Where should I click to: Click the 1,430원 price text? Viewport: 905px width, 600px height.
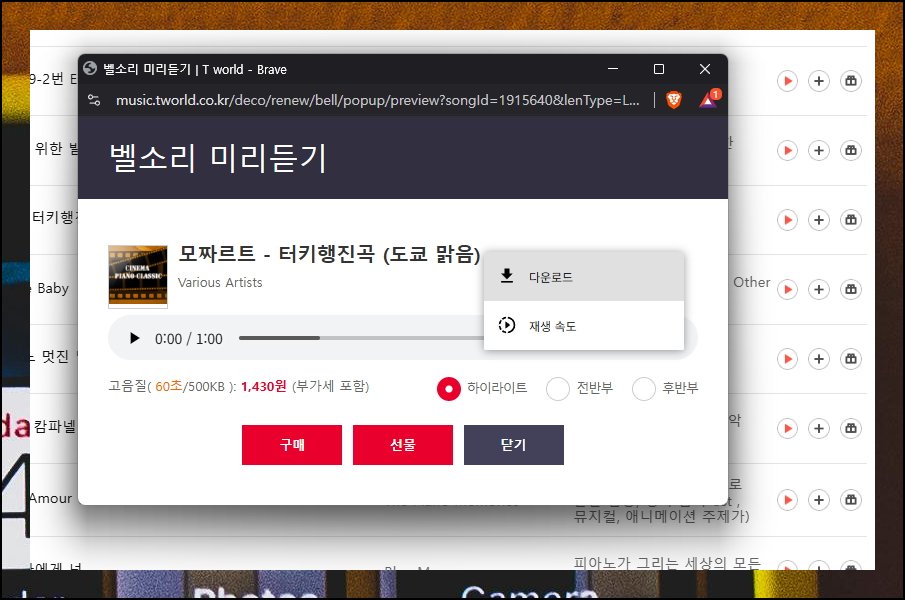tap(263, 387)
